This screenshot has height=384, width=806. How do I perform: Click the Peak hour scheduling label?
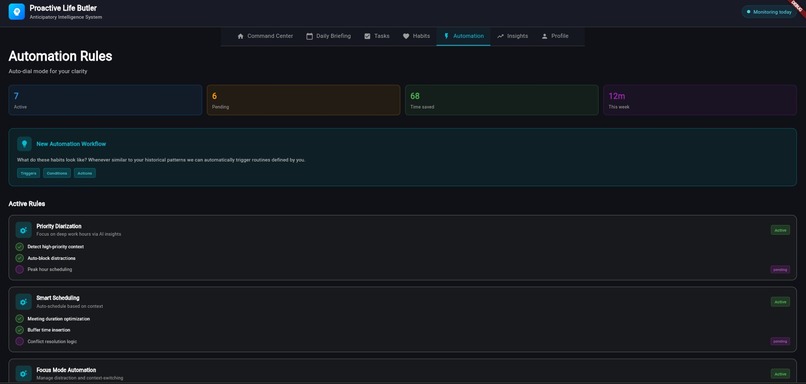pyautogui.click(x=50, y=269)
